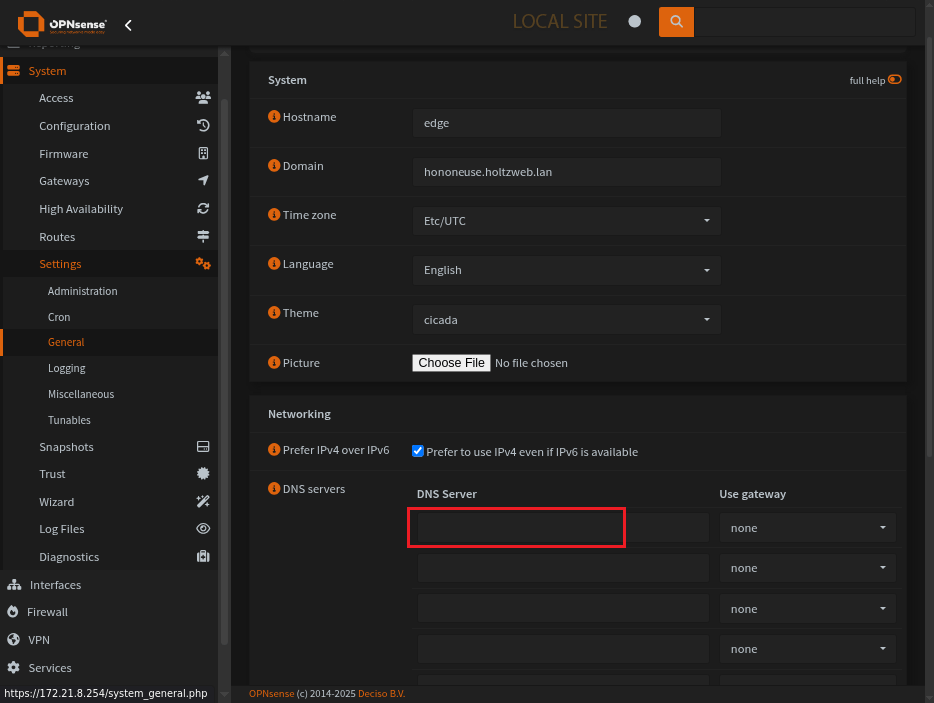The height and width of the screenshot is (703, 934).
Task: Click the Gateways arrow icon
Action: [x=203, y=181]
